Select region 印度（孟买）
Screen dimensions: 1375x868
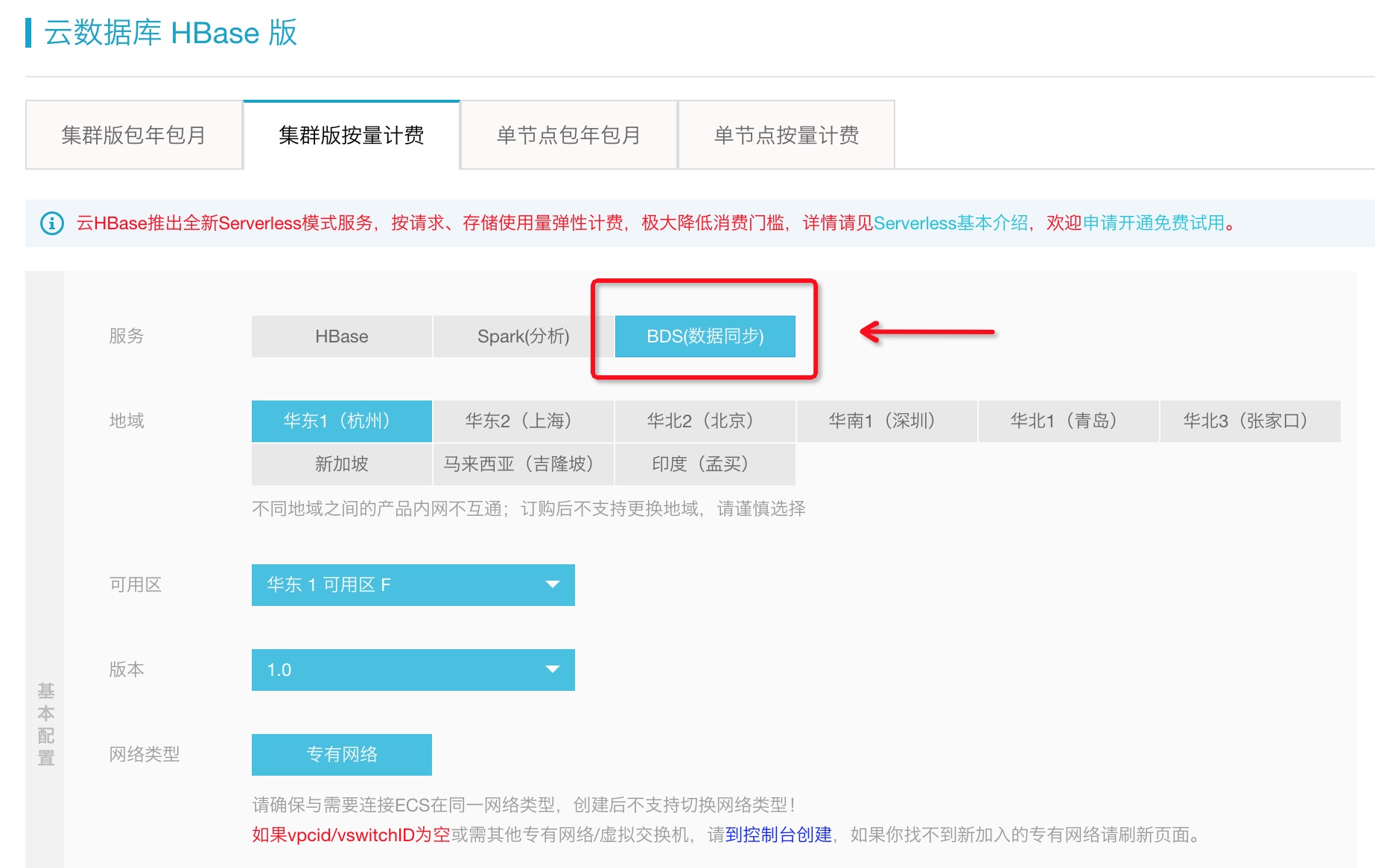click(x=705, y=465)
